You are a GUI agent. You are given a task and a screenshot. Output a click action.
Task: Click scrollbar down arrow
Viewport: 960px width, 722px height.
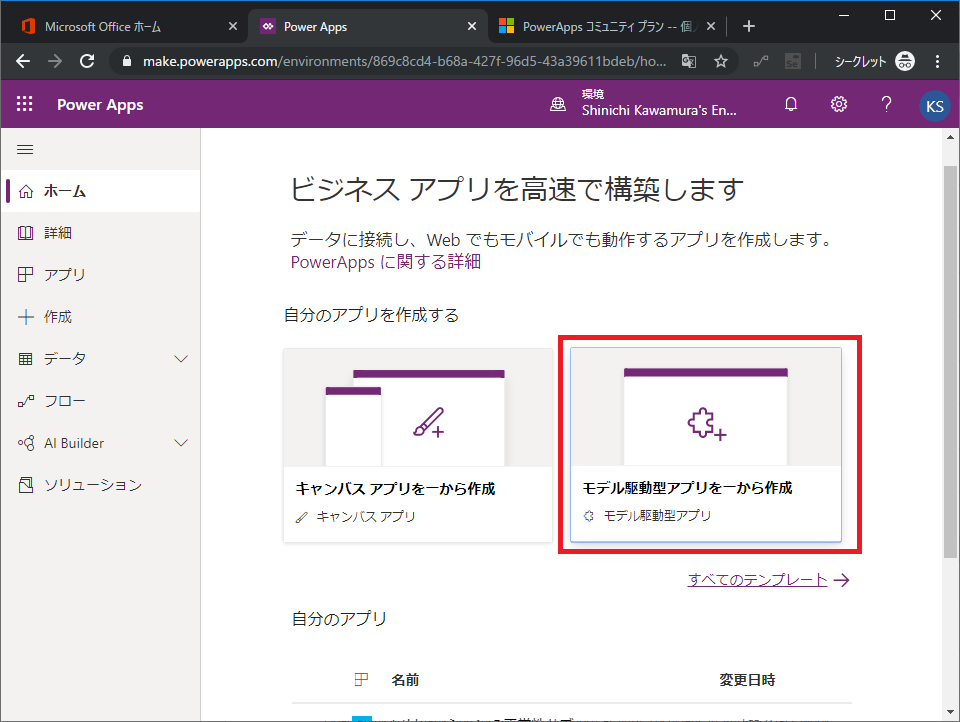pyautogui.click(x=950, y=712)
